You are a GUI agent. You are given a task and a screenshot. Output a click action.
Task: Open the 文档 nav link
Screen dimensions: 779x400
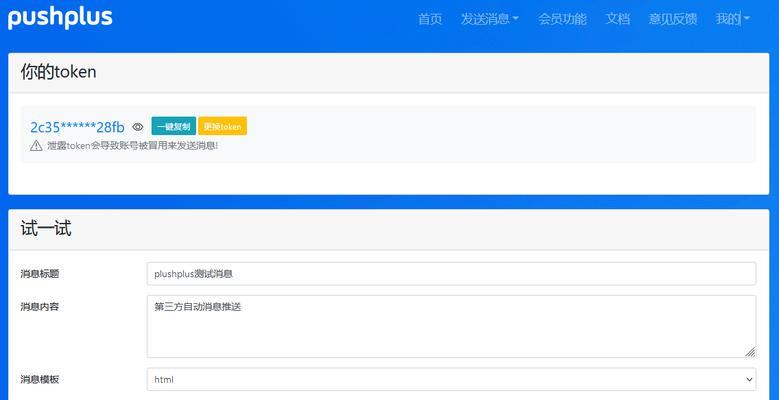[x=618, y=19]
